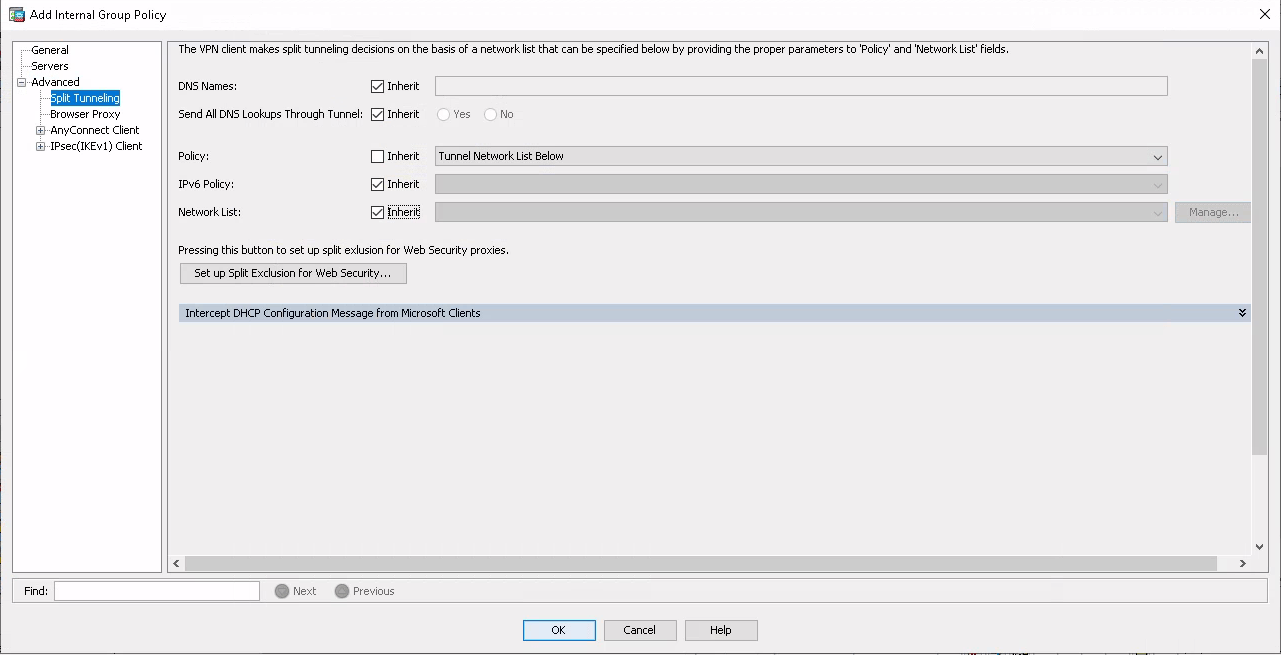This screenshot has height=655, width=1281.
Task: Click the Add Internal Group Policy title icon
Action: click(16, 15)
